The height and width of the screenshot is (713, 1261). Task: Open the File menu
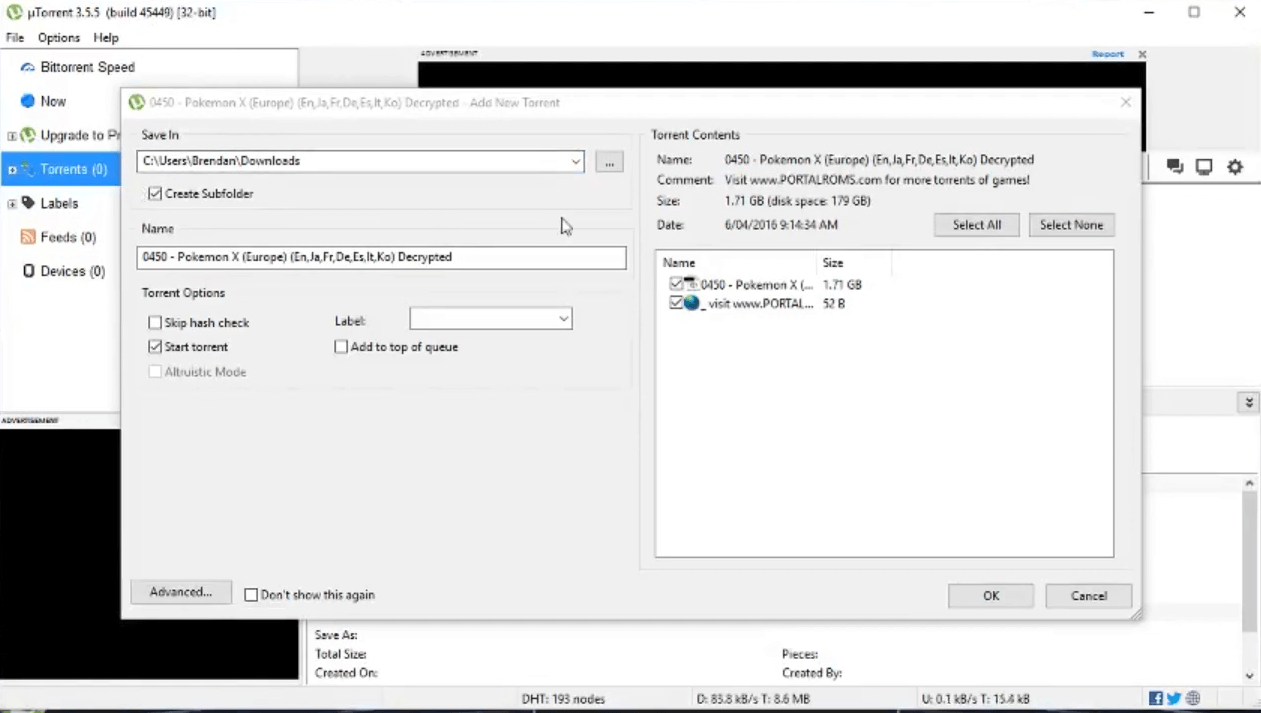(14, 37)
